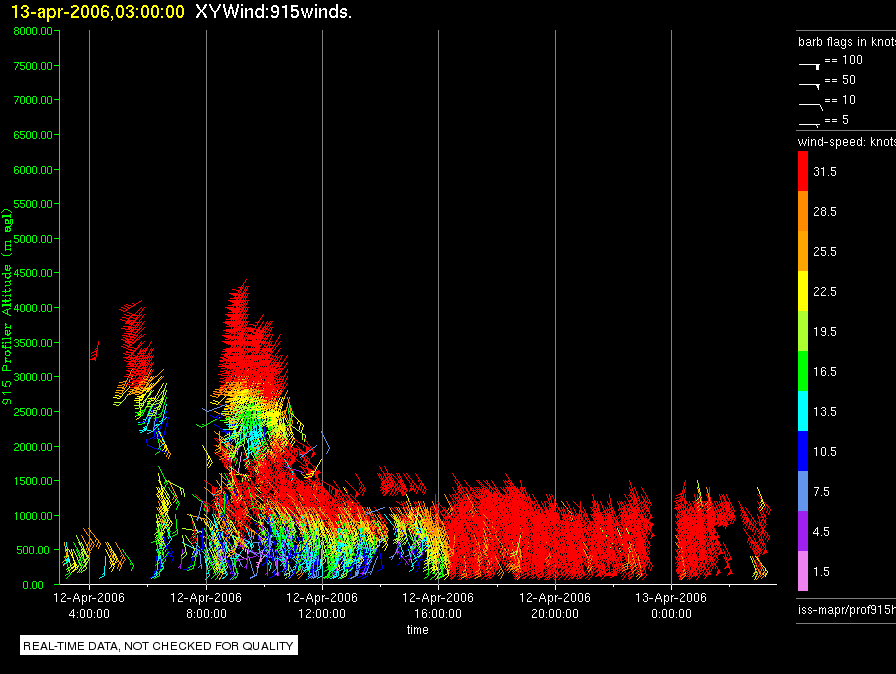Click the 100 knots barb flag icon
The image size is (896, 674).
coord(810,66)
